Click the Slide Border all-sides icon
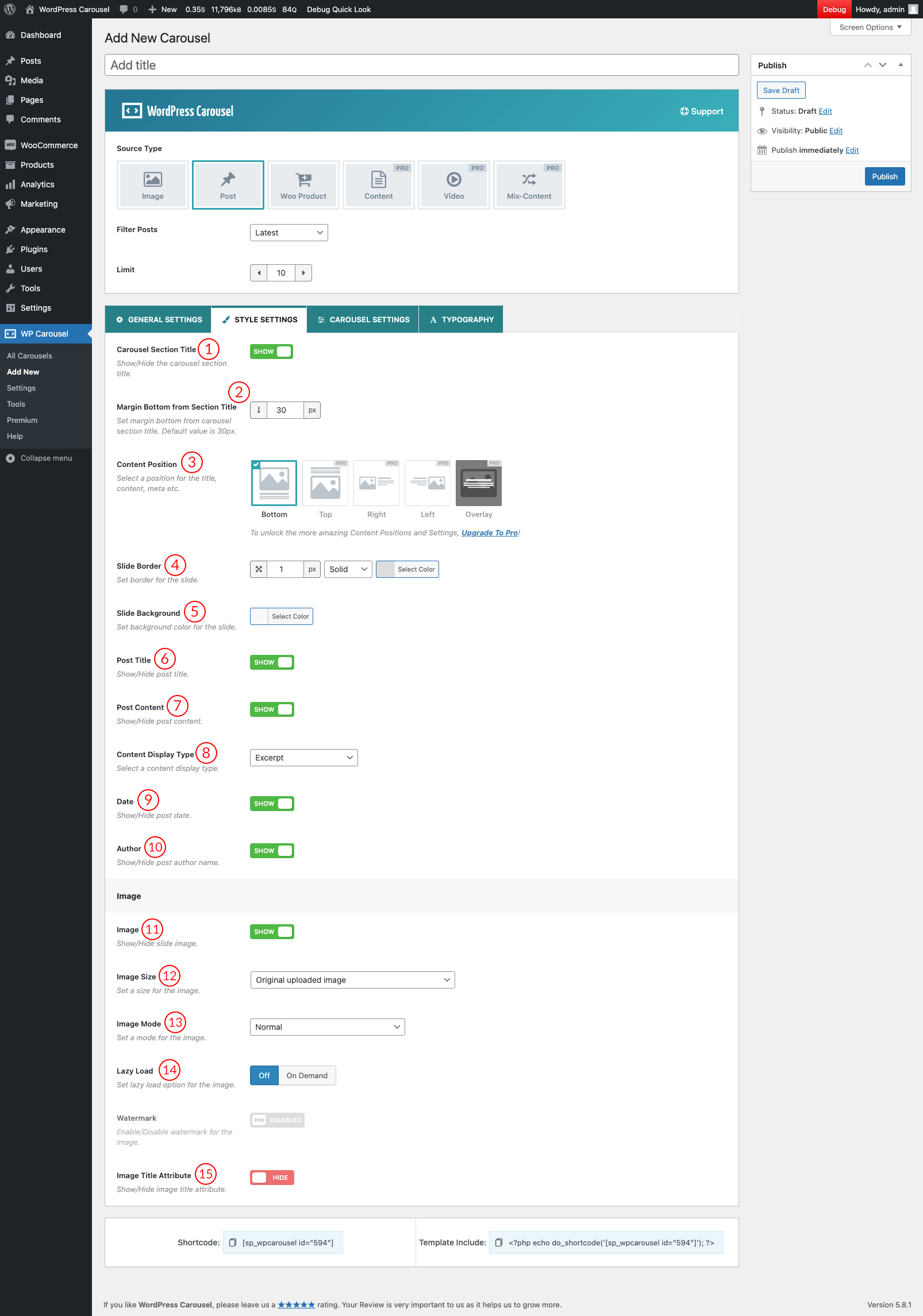 (259, 569)
